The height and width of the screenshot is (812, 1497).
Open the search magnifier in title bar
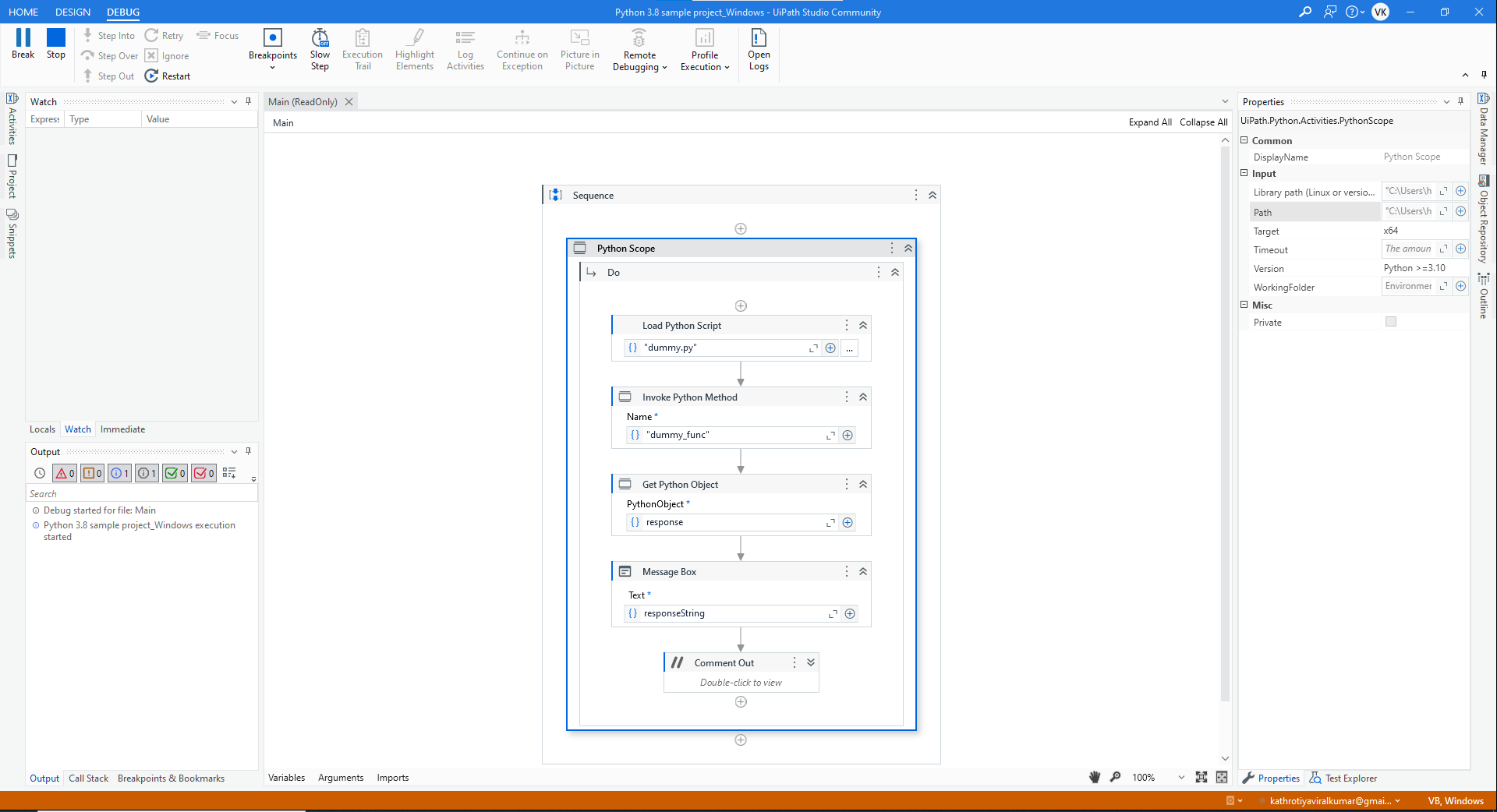point(1305,12)
